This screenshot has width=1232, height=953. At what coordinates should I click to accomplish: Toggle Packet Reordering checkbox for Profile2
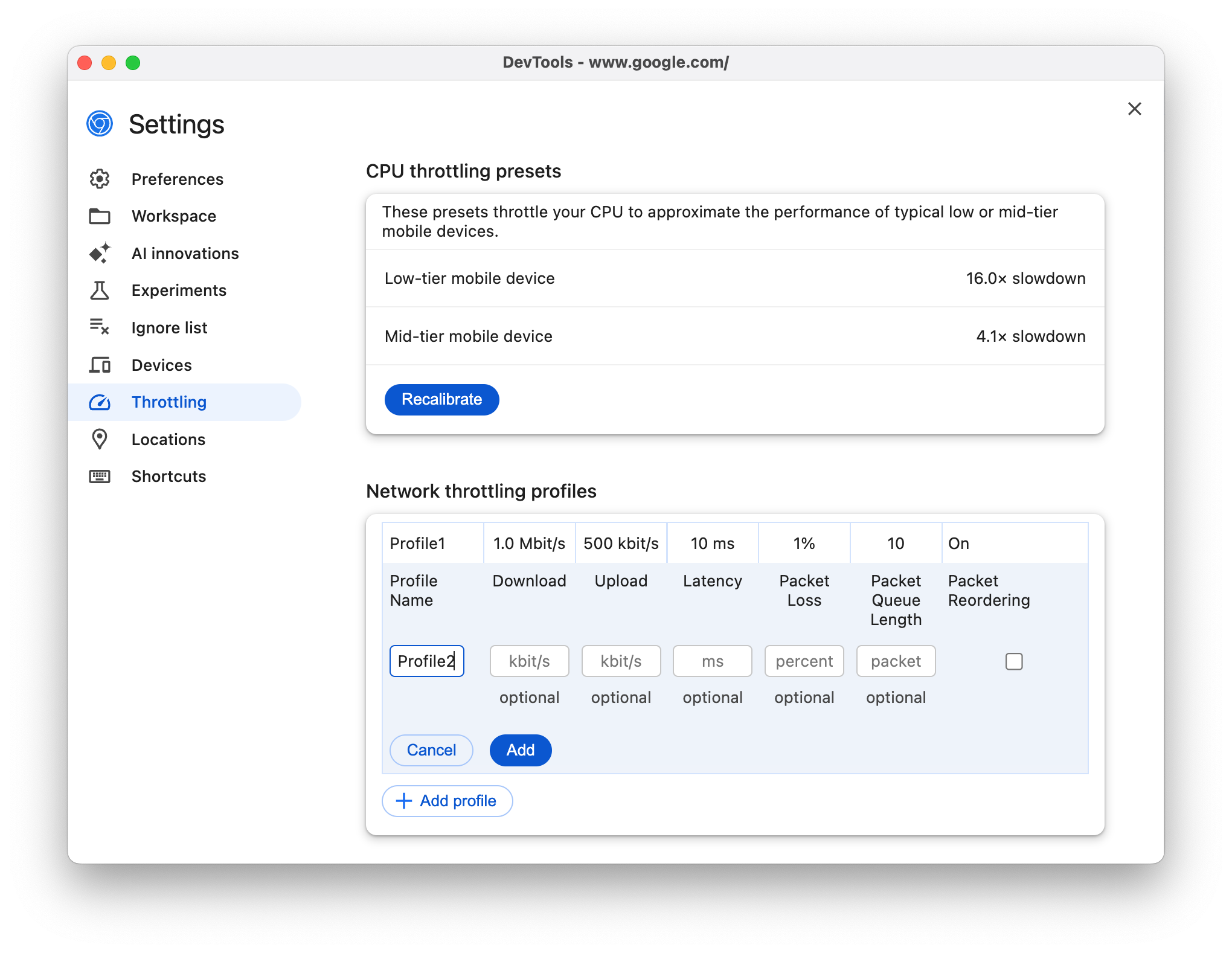[1014, 660]
